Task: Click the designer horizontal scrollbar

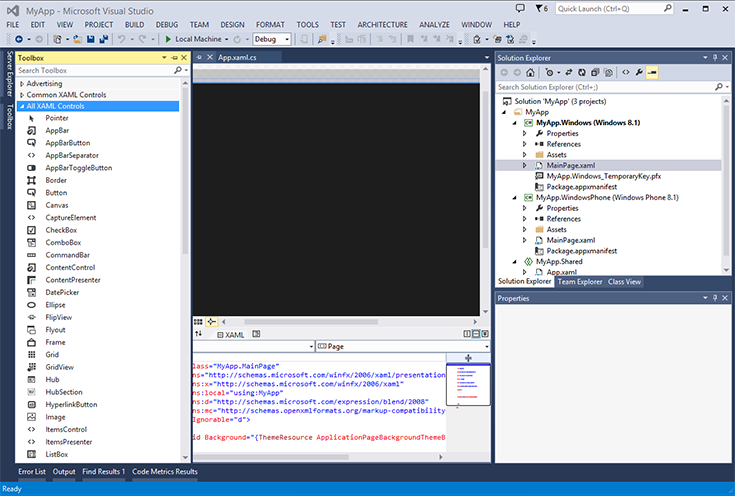Action: [x=311, y=322]
